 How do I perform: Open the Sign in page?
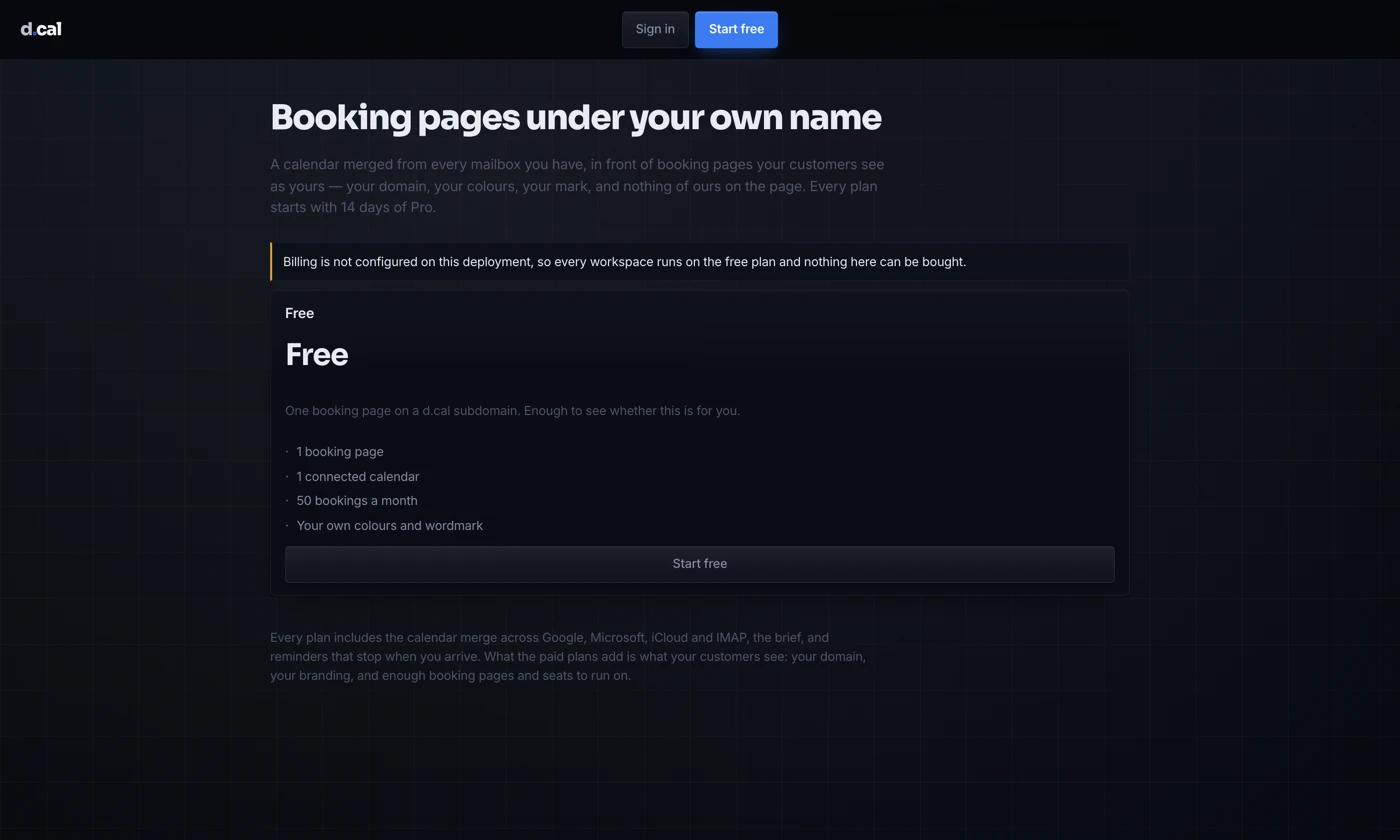tap(655, 29)
